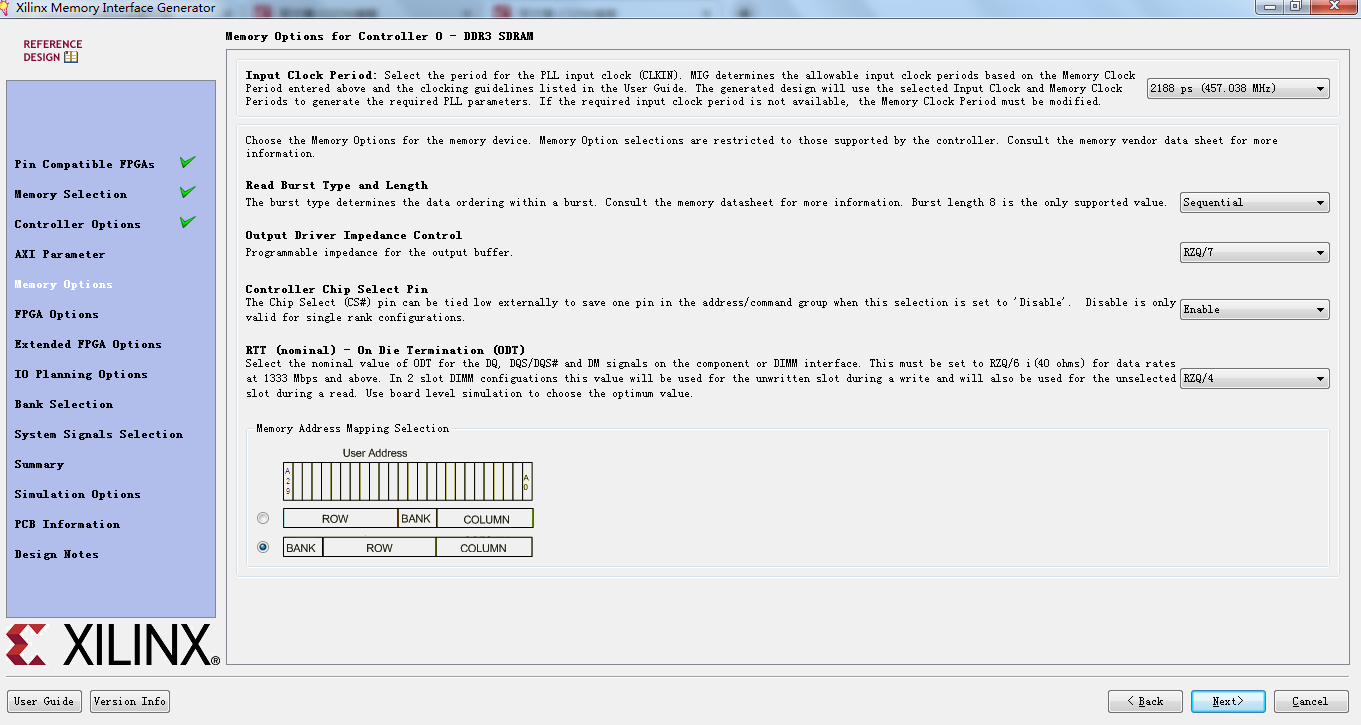Click the green checkmark beside Memory Selection

(187, 192)
